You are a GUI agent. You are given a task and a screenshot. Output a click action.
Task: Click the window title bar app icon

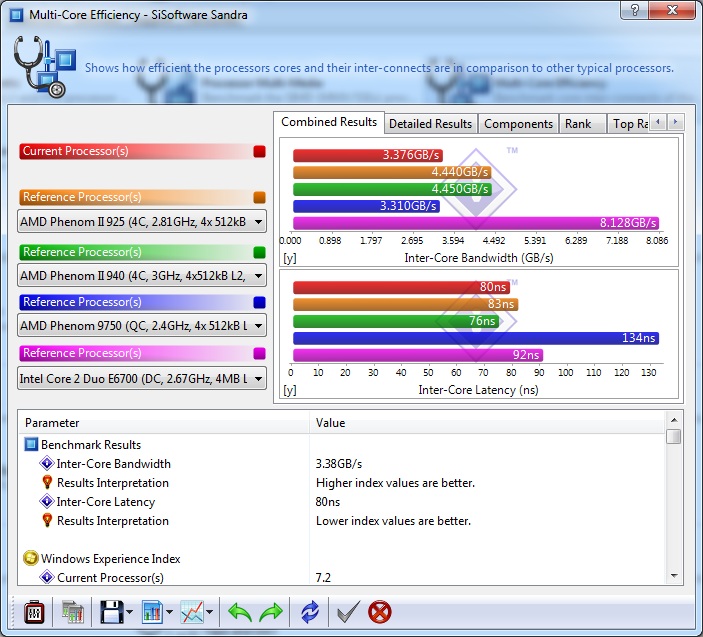(x=16, y=15)
